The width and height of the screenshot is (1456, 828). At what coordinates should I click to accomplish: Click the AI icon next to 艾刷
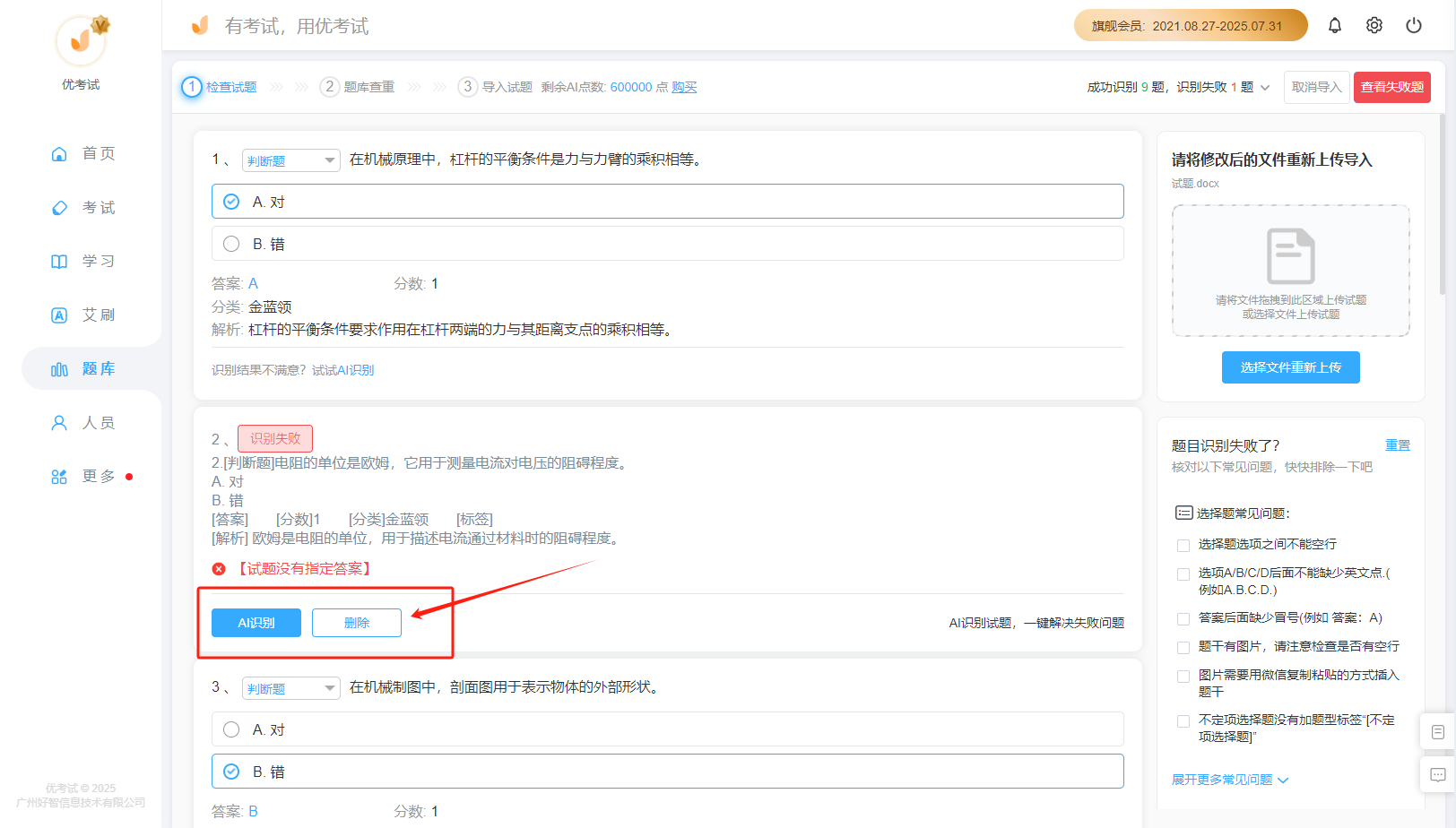59,315
